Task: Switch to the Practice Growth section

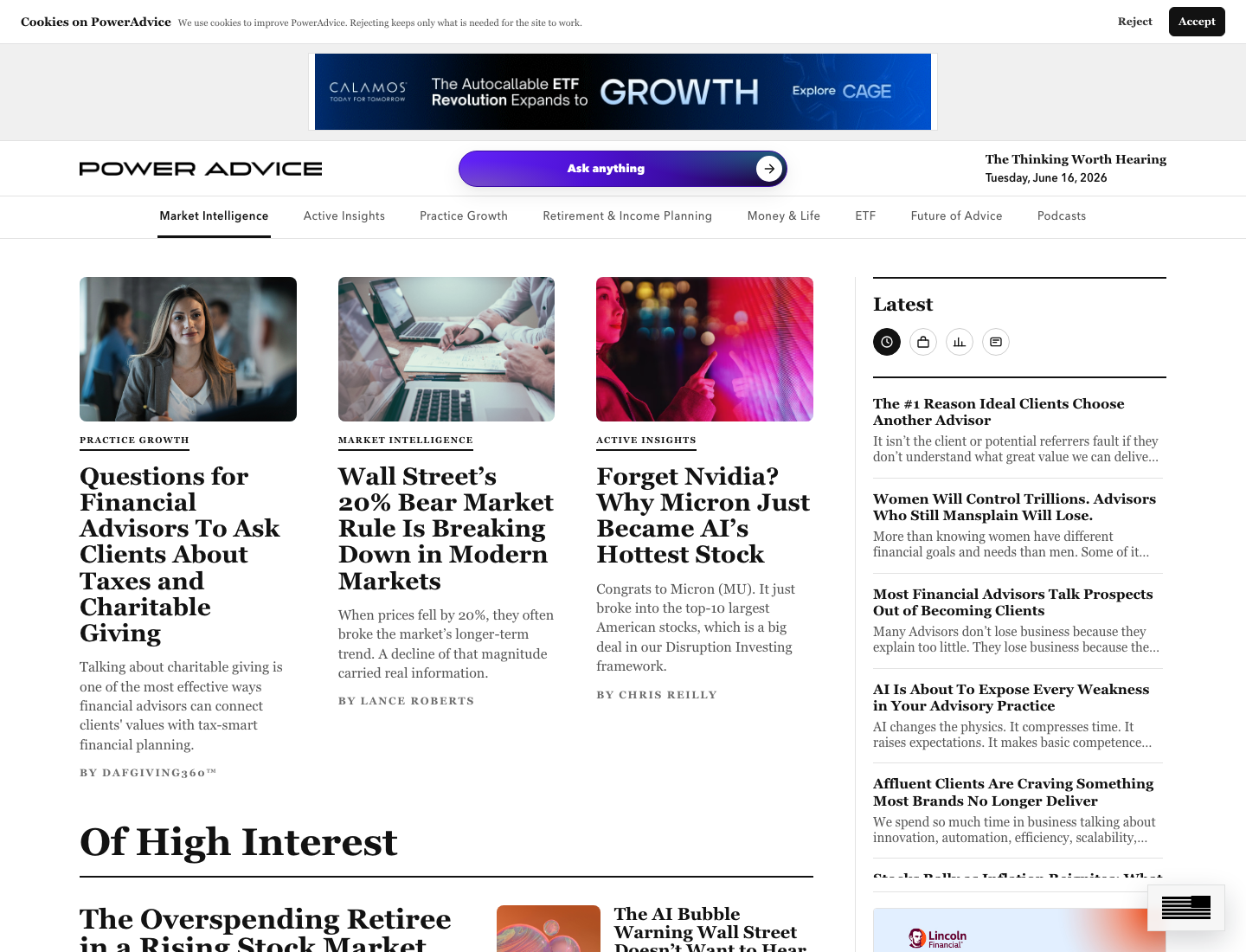Action: click(464, 216)
